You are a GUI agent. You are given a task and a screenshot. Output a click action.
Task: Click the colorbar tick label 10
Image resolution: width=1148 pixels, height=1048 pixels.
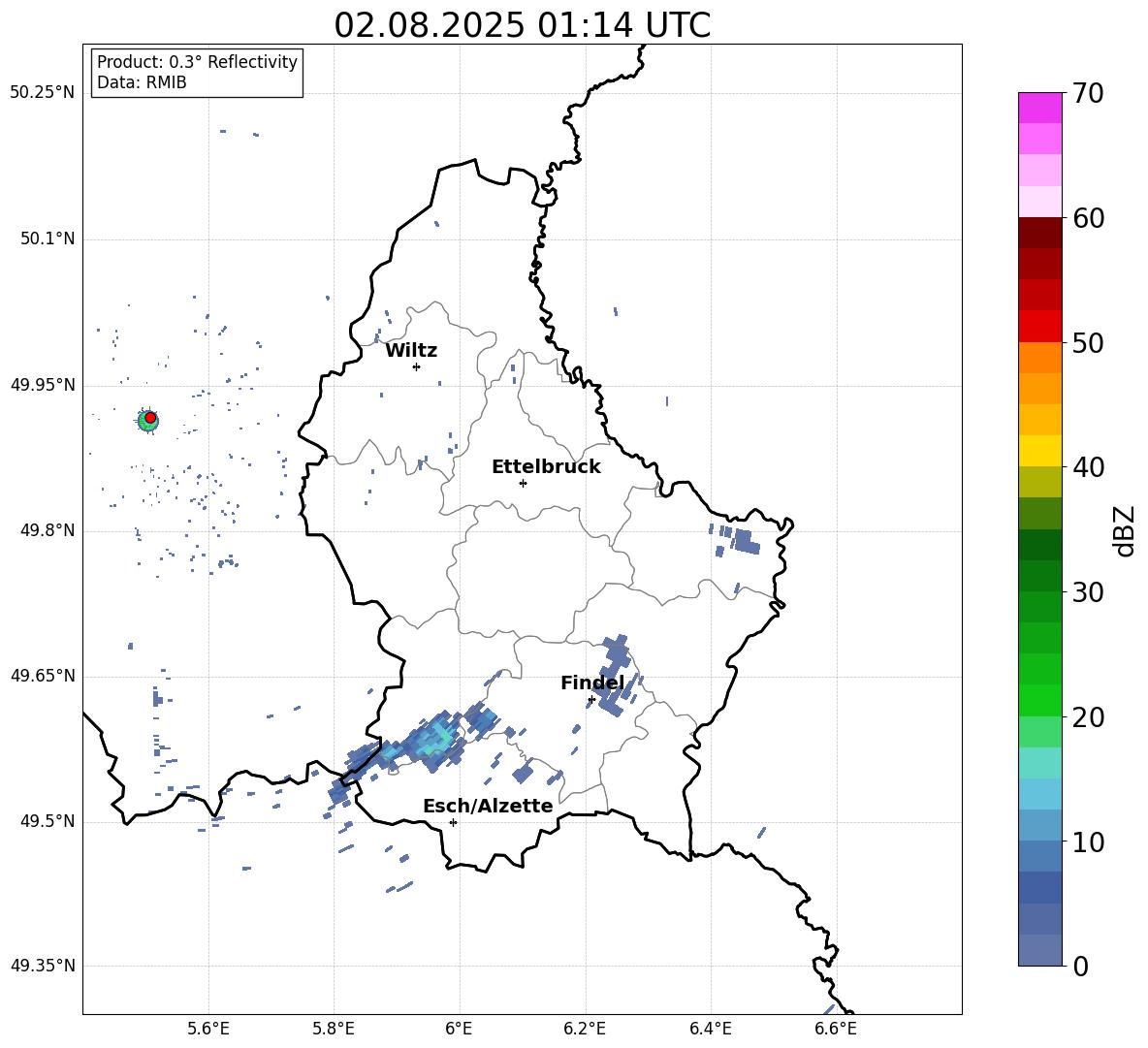1088,842
